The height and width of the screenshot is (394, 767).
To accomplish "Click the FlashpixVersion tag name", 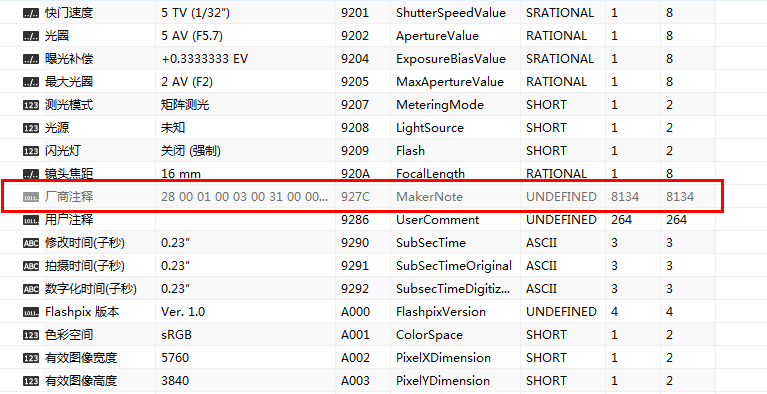I will coord(441,312).
